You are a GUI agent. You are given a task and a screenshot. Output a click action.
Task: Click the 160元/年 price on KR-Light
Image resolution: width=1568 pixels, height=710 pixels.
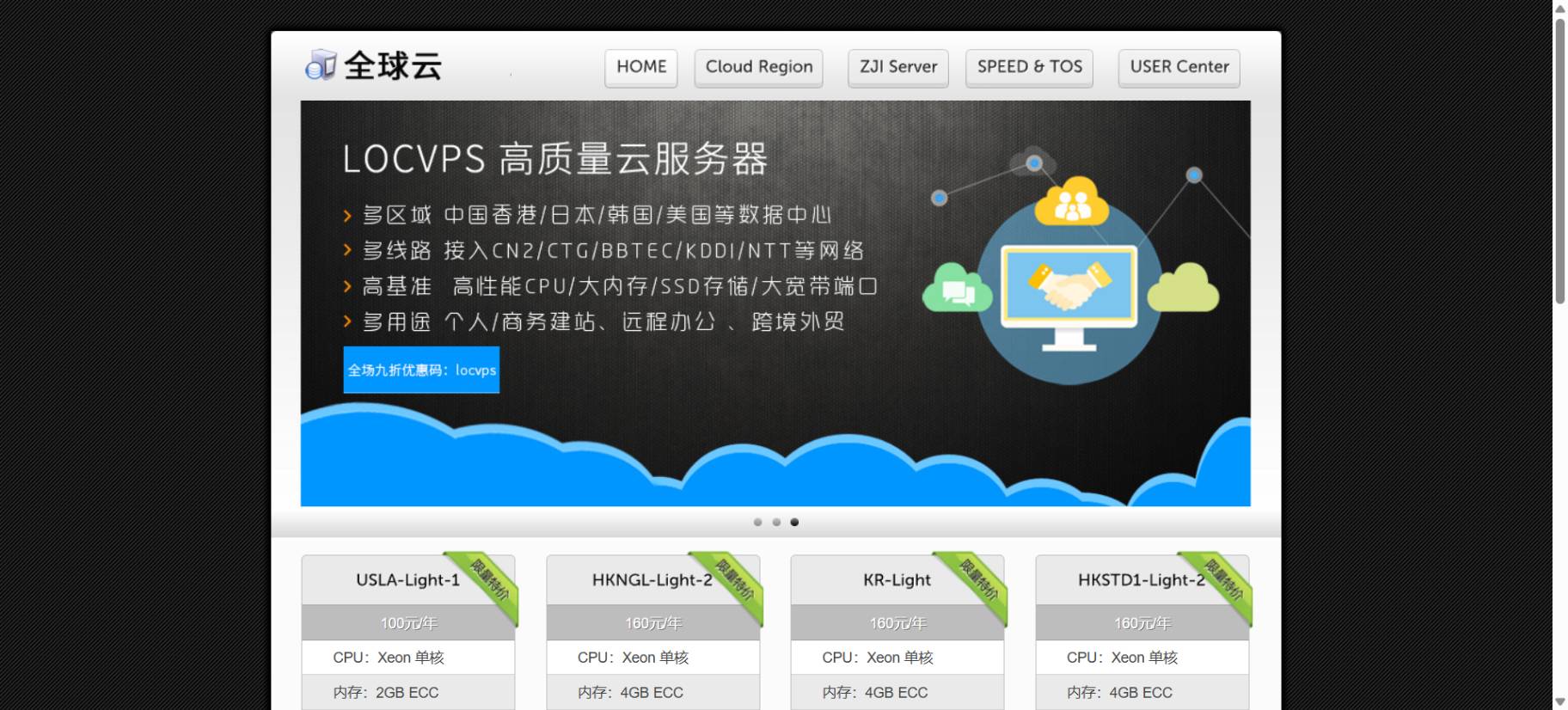(x=897, y=623)
